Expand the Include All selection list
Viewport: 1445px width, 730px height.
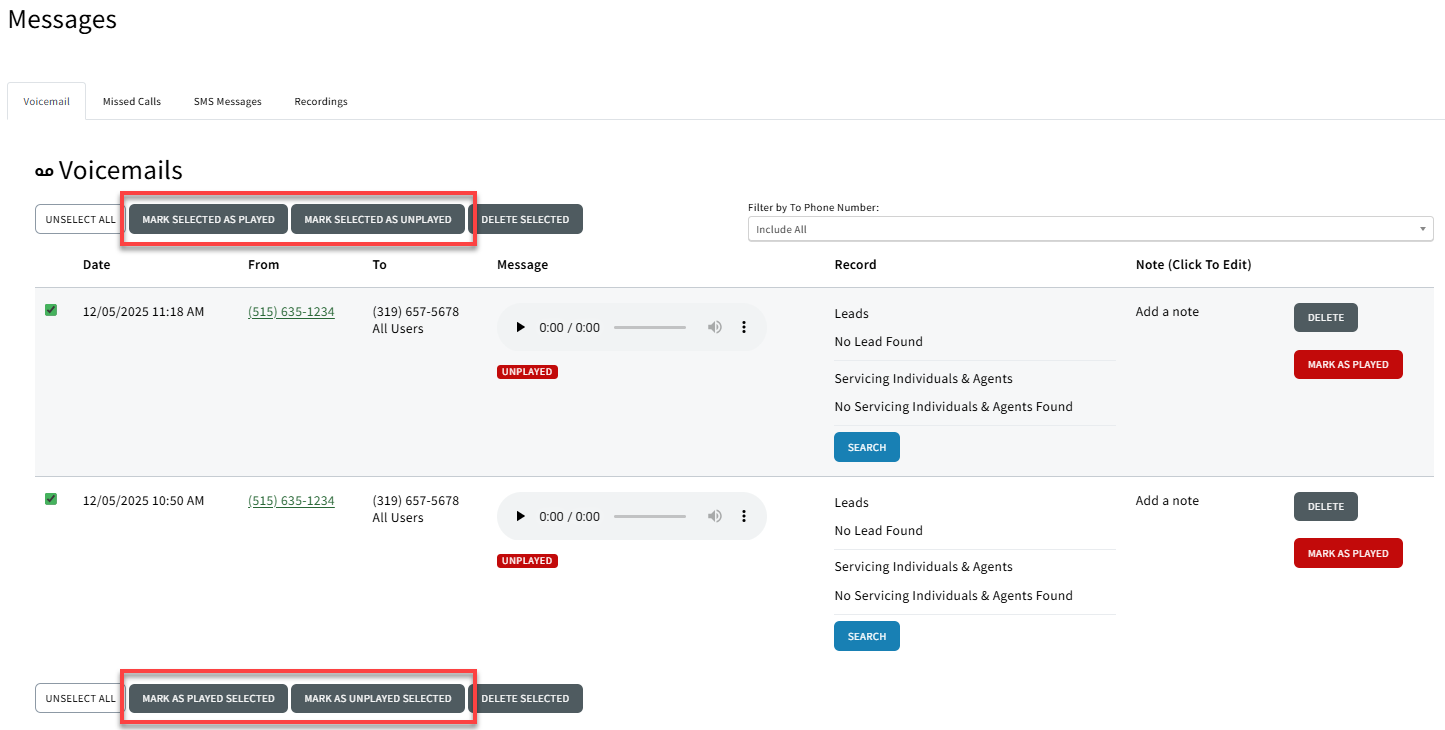[1090, 228]
